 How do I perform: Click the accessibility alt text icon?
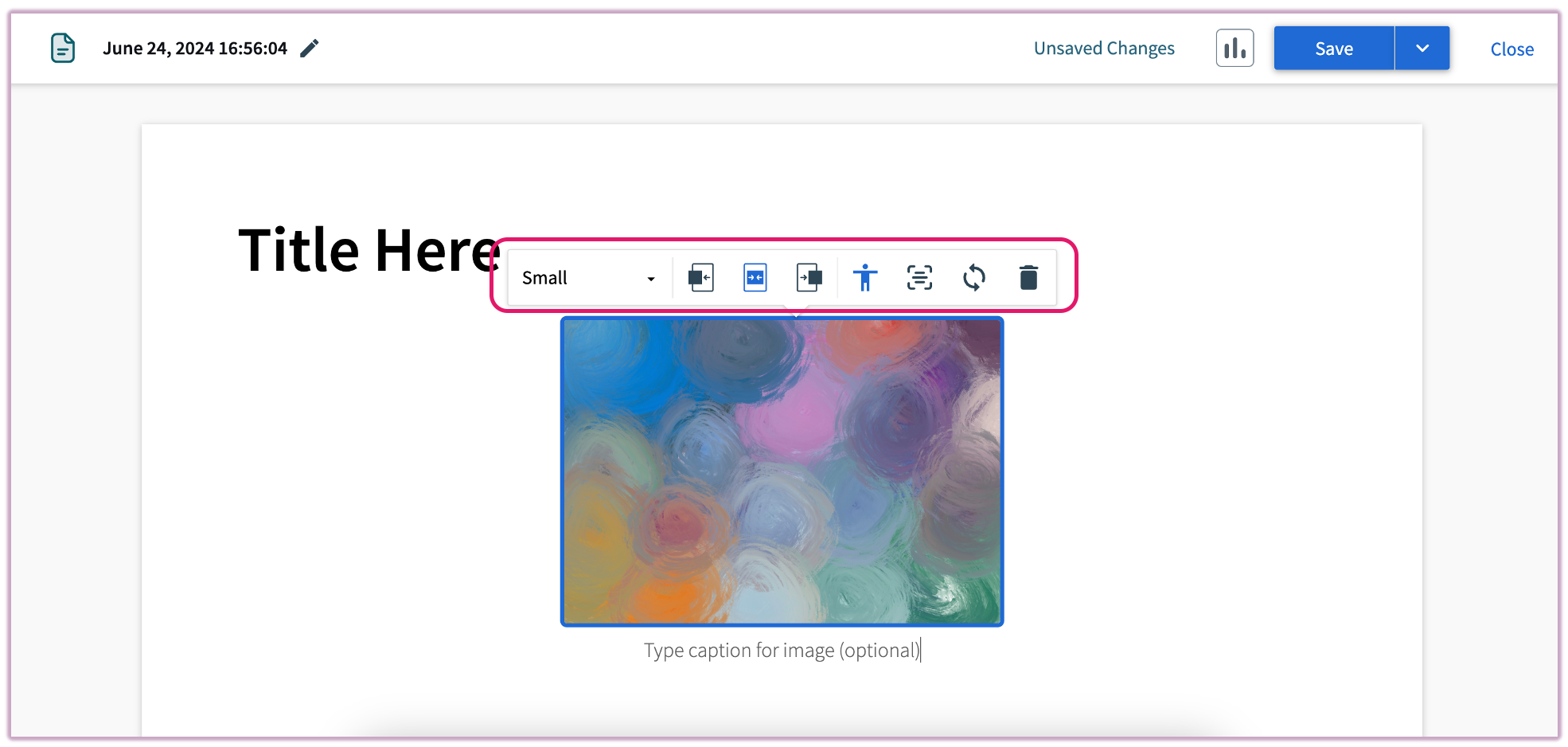[x=864, y=277]
